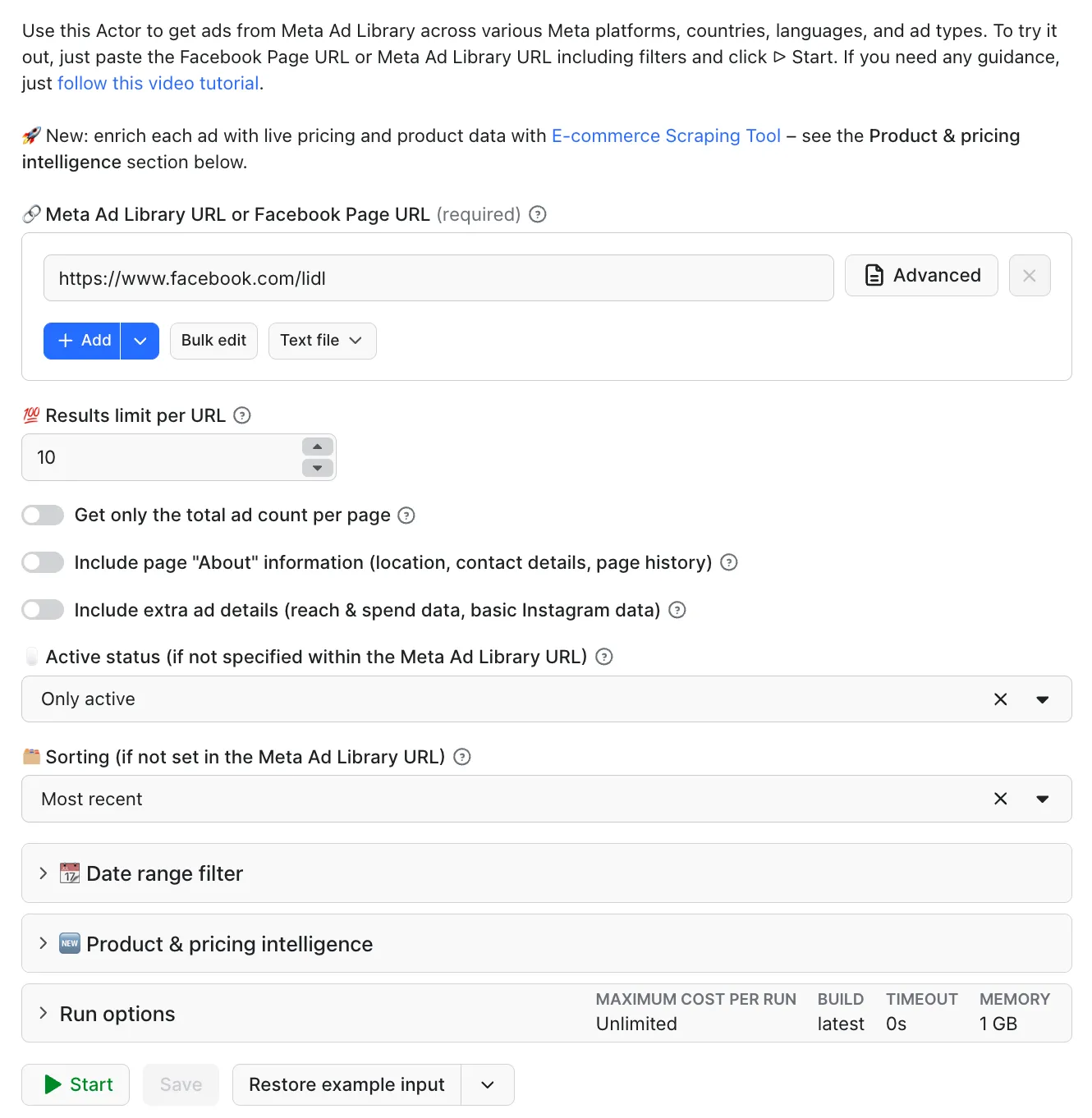Turn on Include extra ad details switch
The image size is (1092, 1118).
click(43, 610)
